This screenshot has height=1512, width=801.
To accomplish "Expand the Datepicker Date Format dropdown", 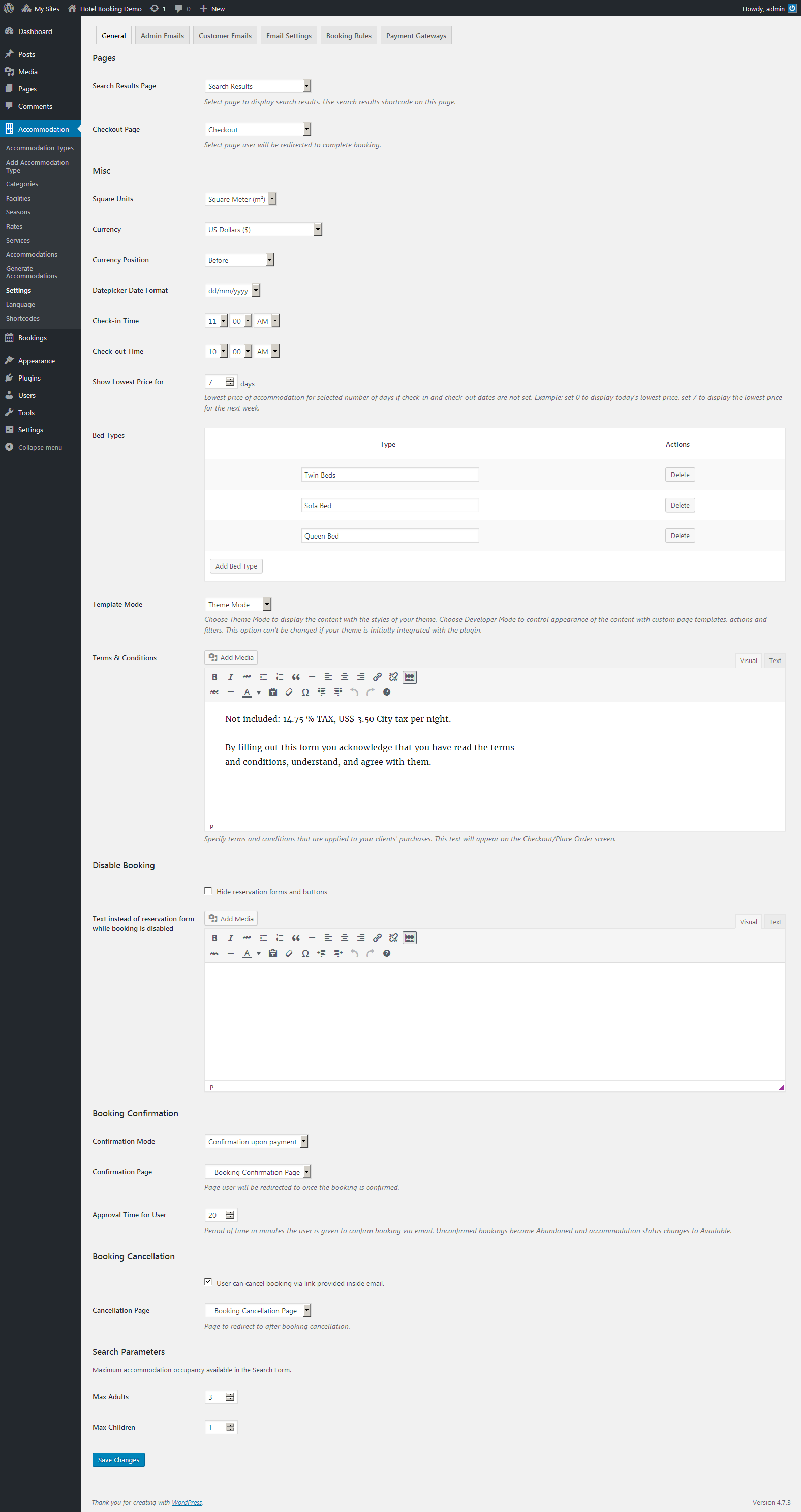I will (233, 291).
